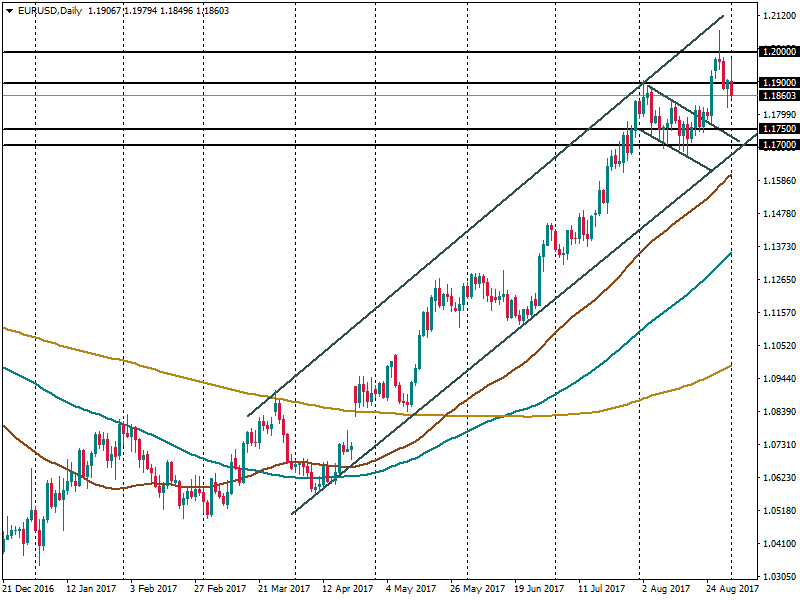Click the 4 May 2017 date label
Screen dimensions: 800x600
tap(410, 590)
